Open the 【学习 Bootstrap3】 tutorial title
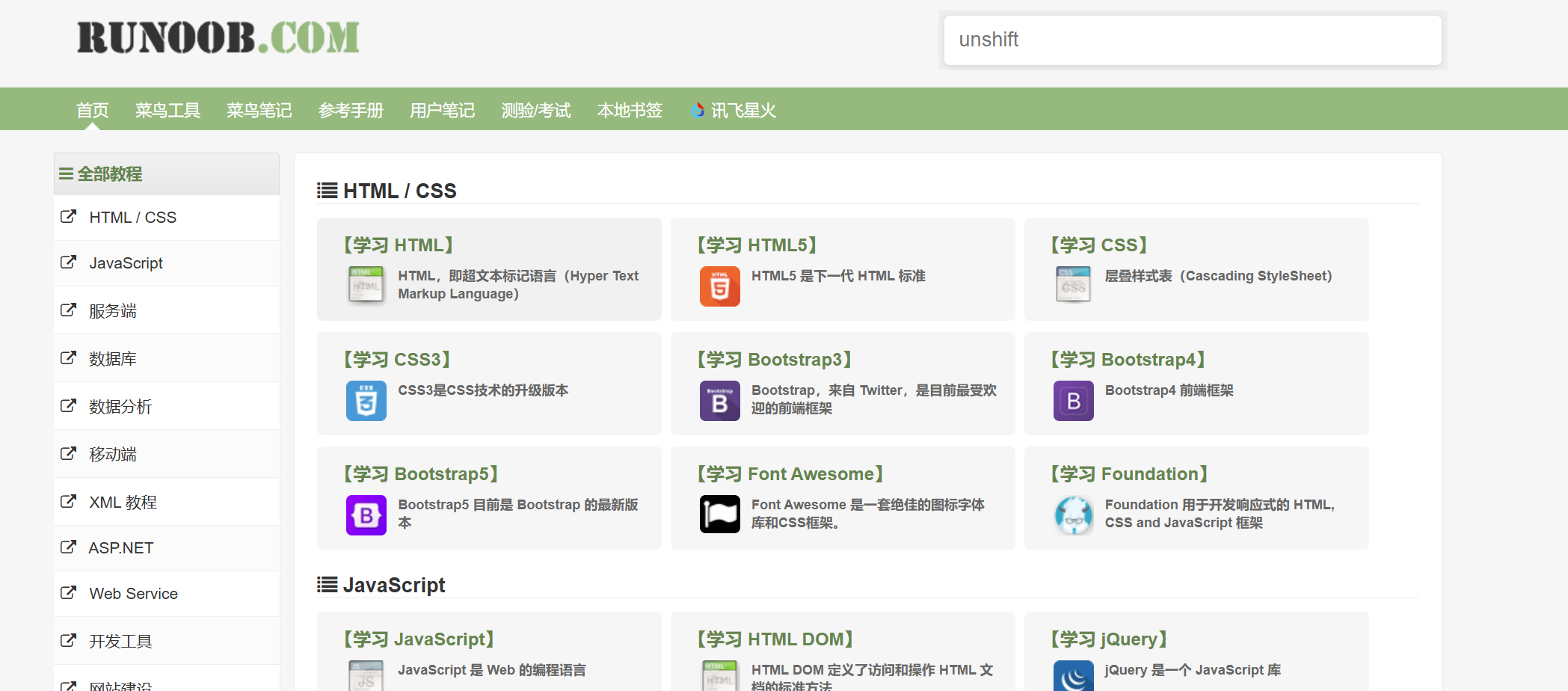The width and height of the screenshot is (1568, 691). click(x=774, y=360)
